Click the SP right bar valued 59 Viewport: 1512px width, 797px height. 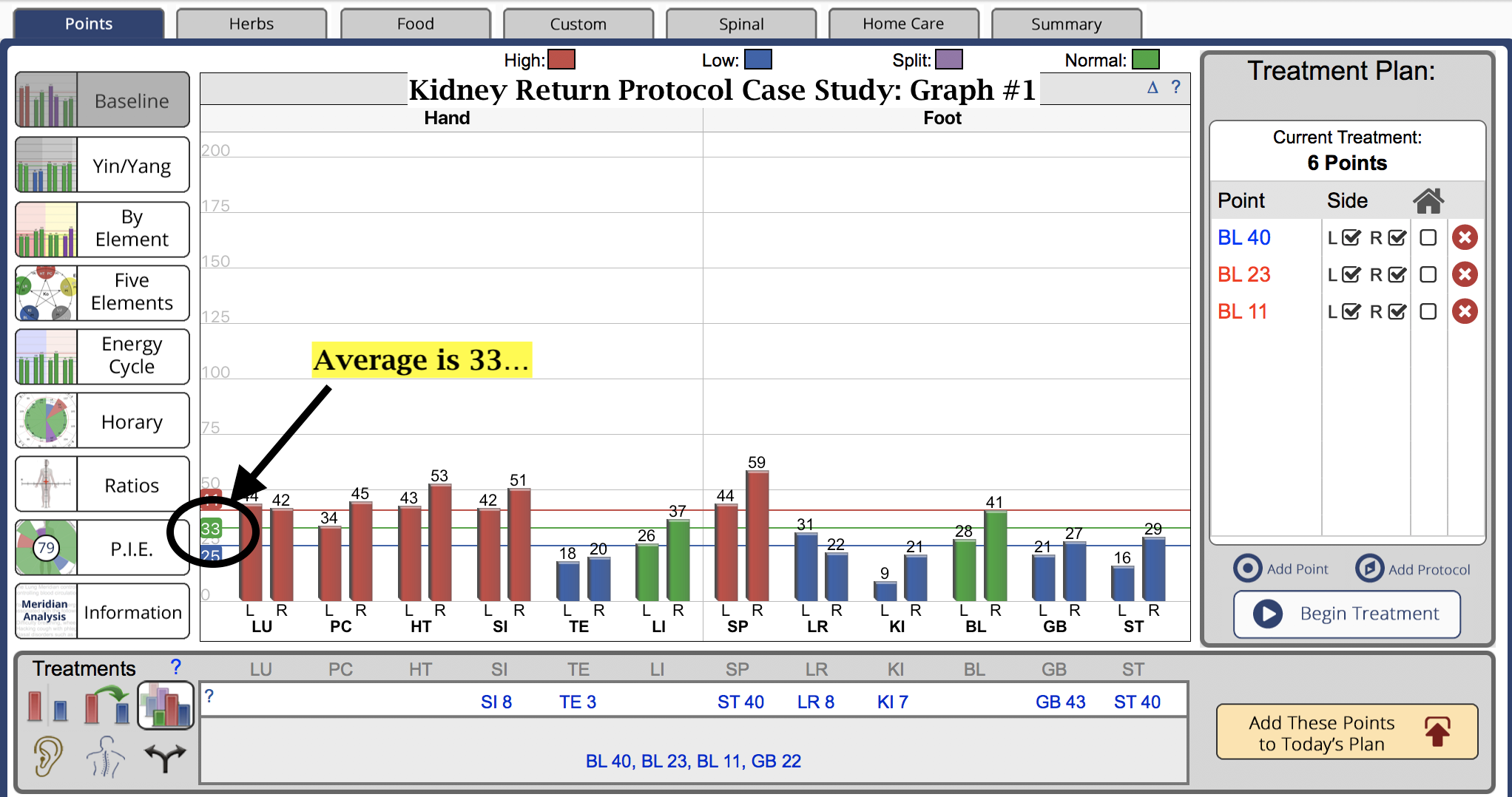pyautogui.click(x=757, y=535)
